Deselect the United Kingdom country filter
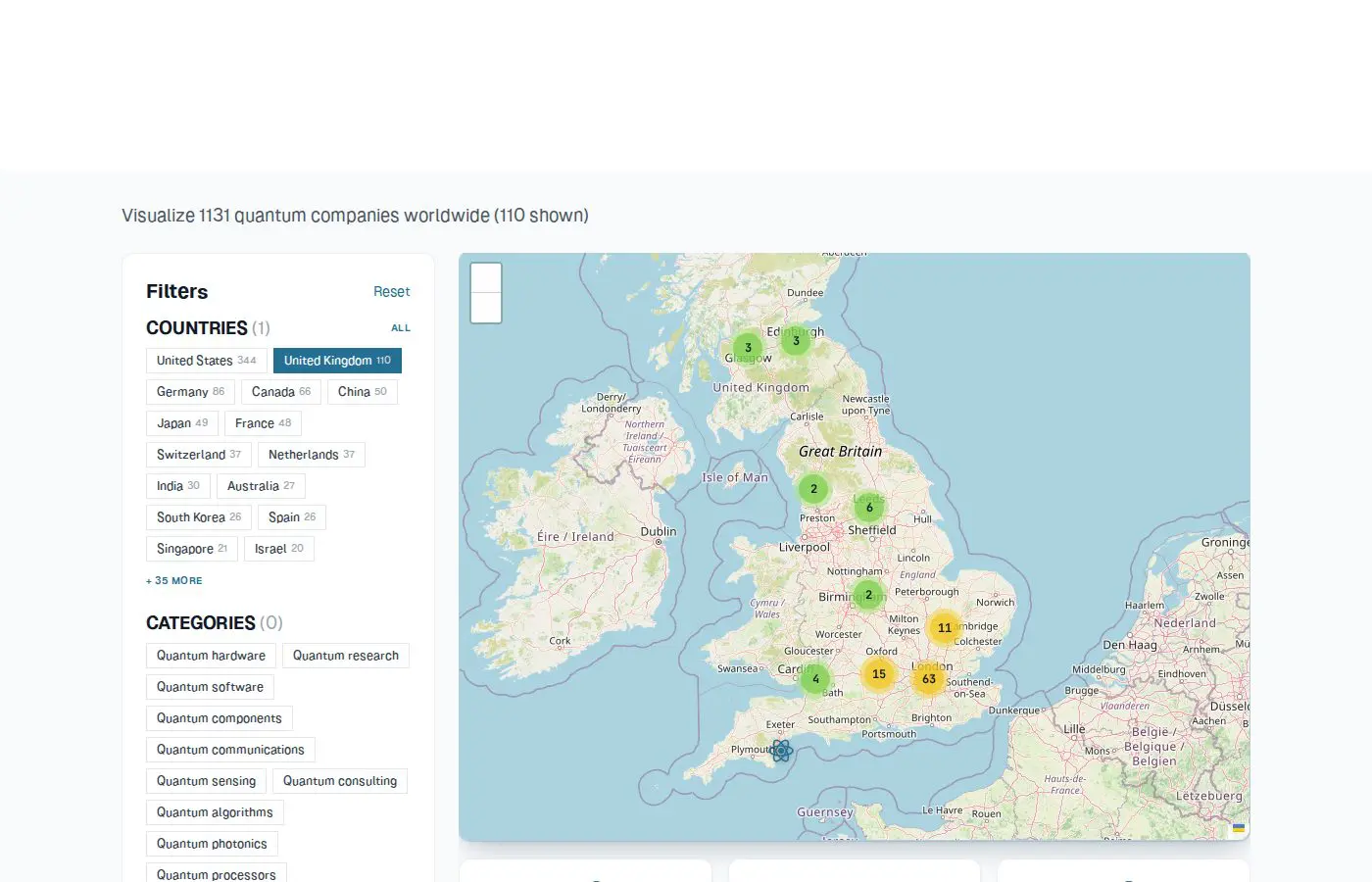Image resolution: width=1372 pixels, height=882 pixels. pos(337,361)
